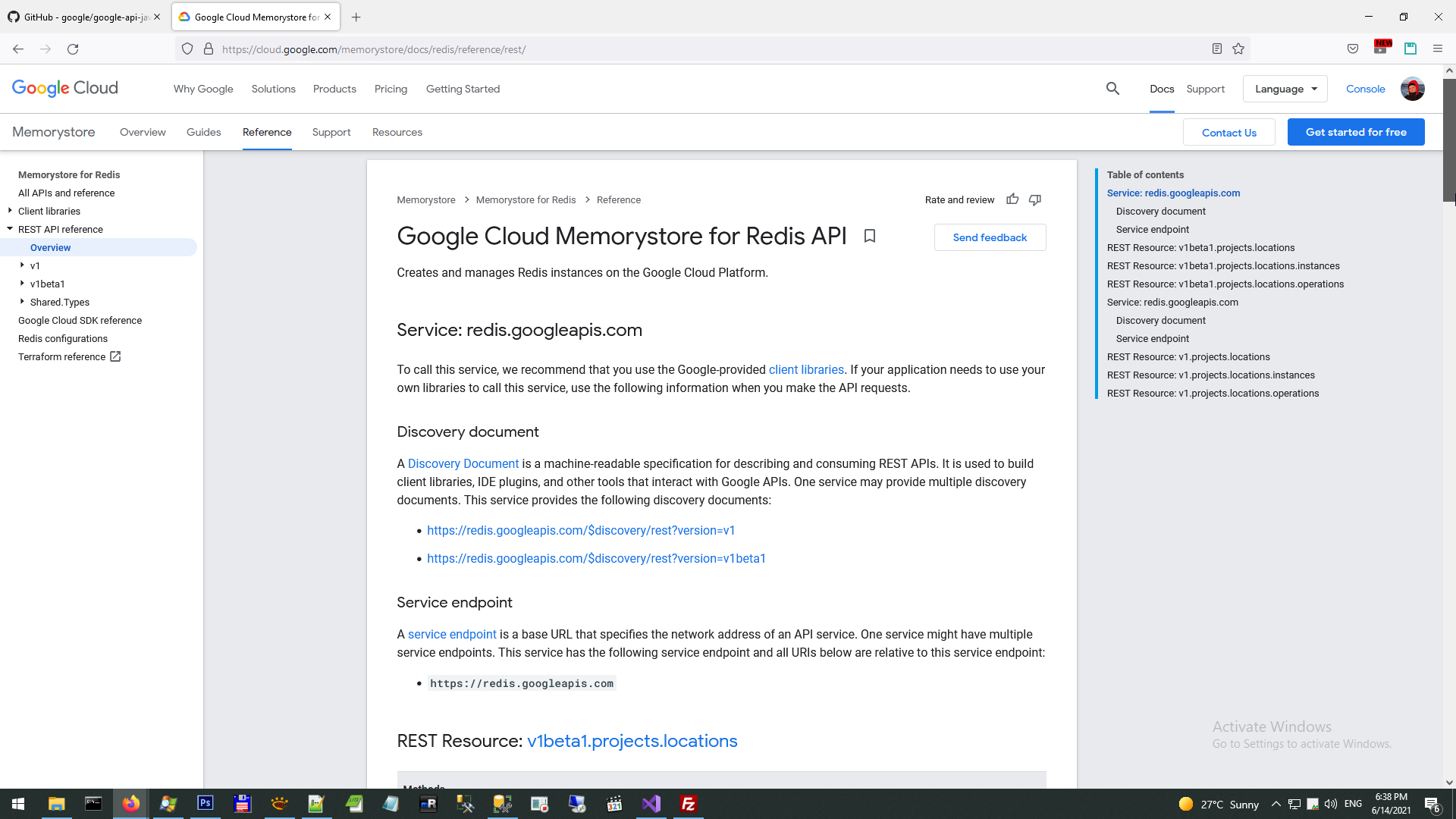The height and width of the screenshot is (819, 1456).
Task: Open the Save to Pocket icon
Action: click(x=1353, y=49)
